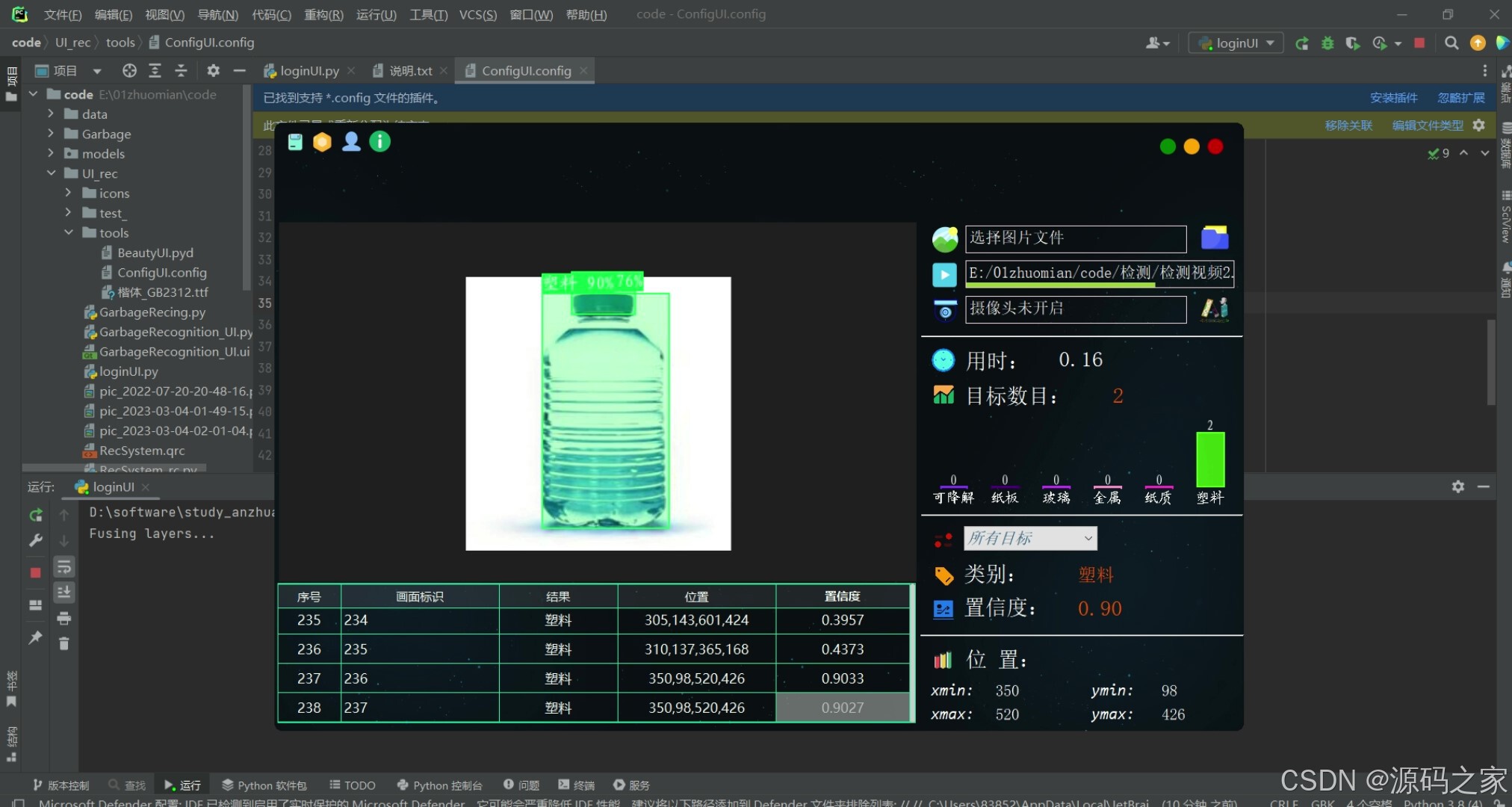Click the yellow circle window button
This screenshot has height=807, width=1512.
[x=1192, y=147]
